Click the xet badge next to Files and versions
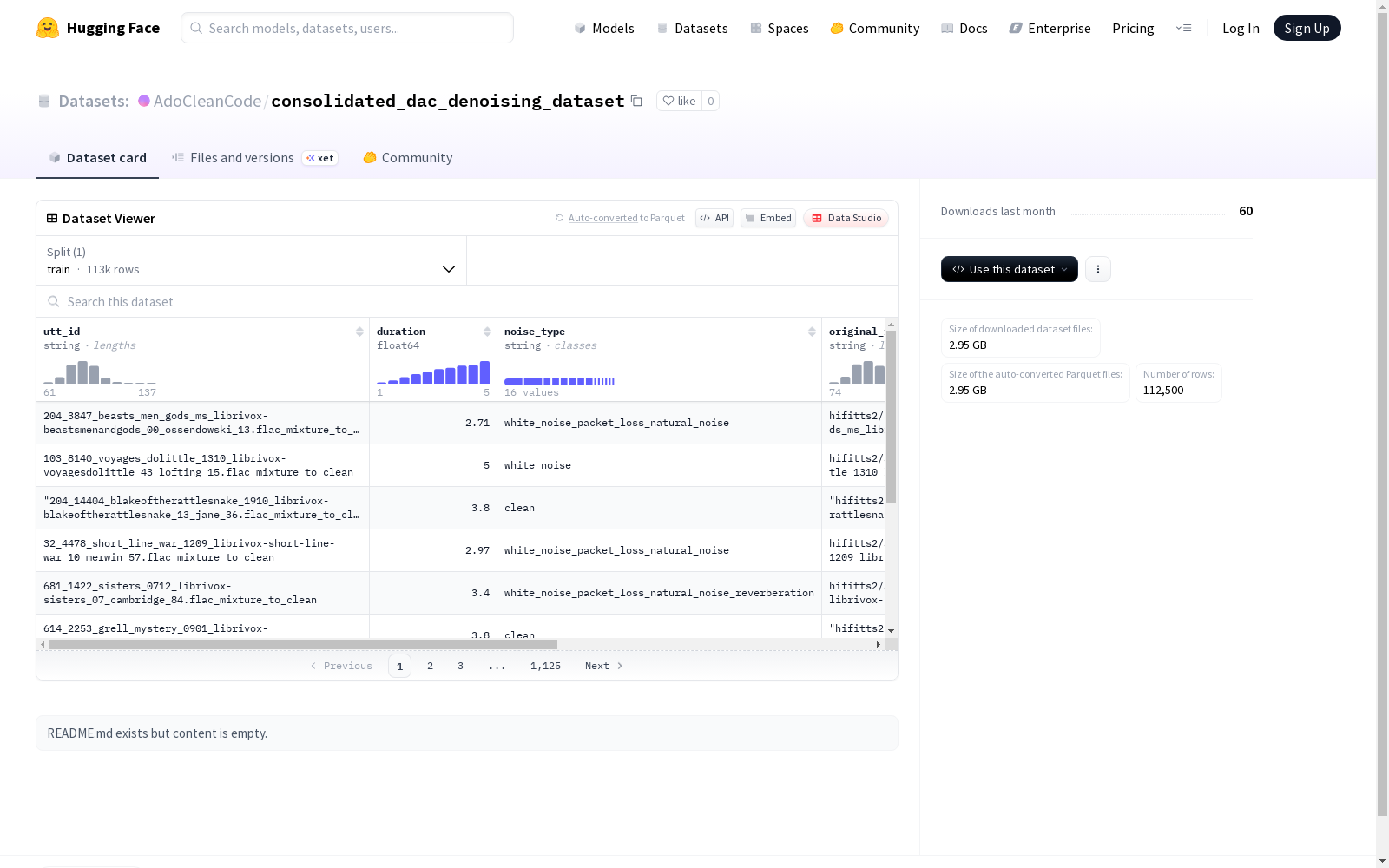This screenshot has width=1389, height=868. 319,158
